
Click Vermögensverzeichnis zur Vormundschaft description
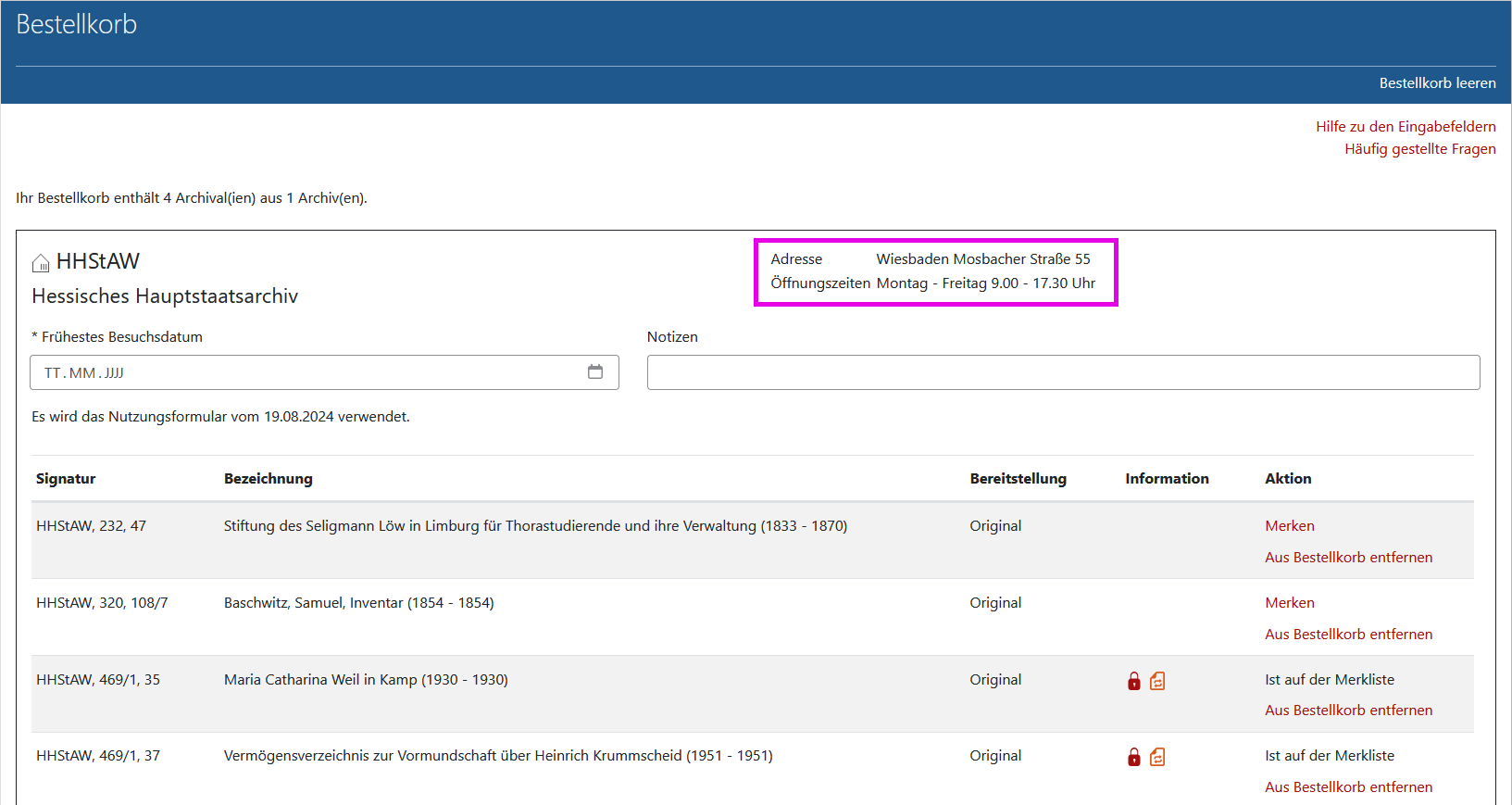tap(498, 756)
